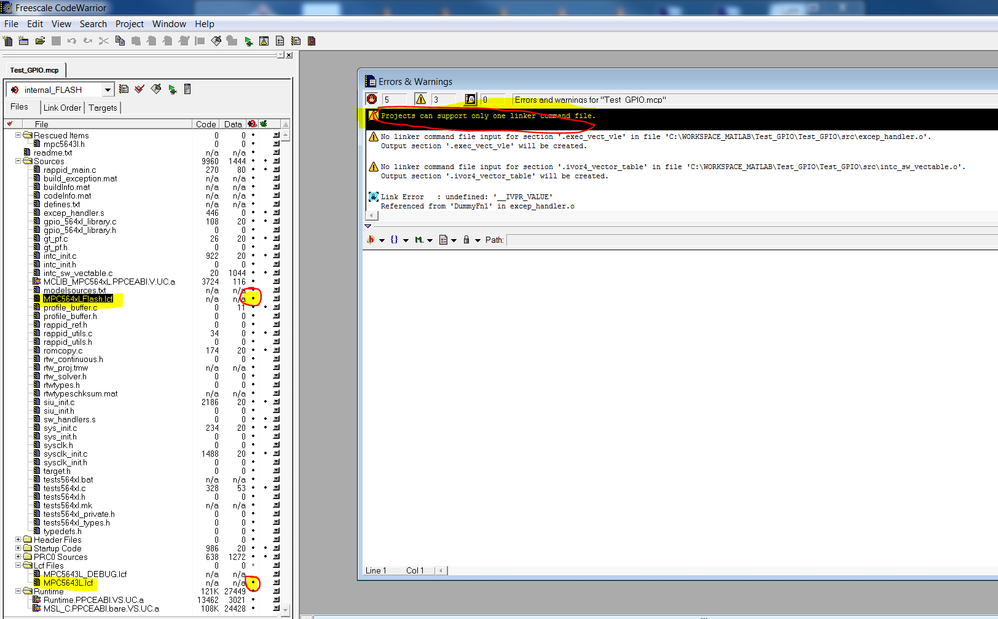Click the New Text File toolbar icon
This screenshot has width=998, height=619.
click(x=8, y=41)
